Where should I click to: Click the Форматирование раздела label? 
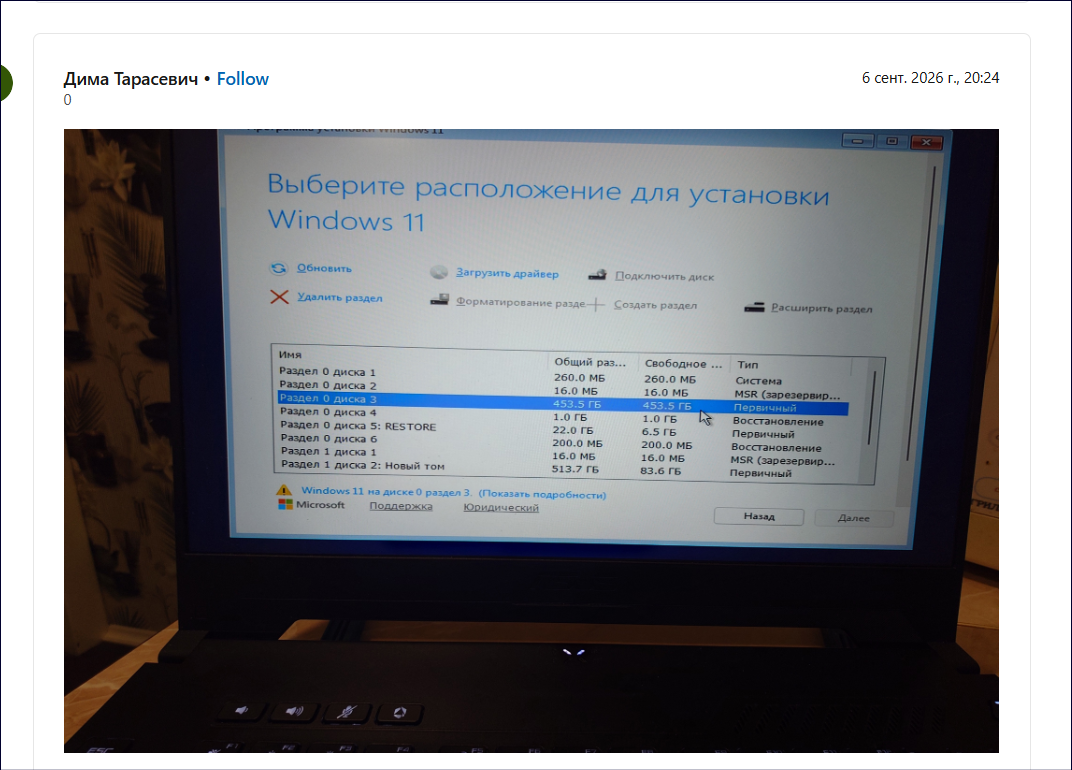click(x=520, y=302)
